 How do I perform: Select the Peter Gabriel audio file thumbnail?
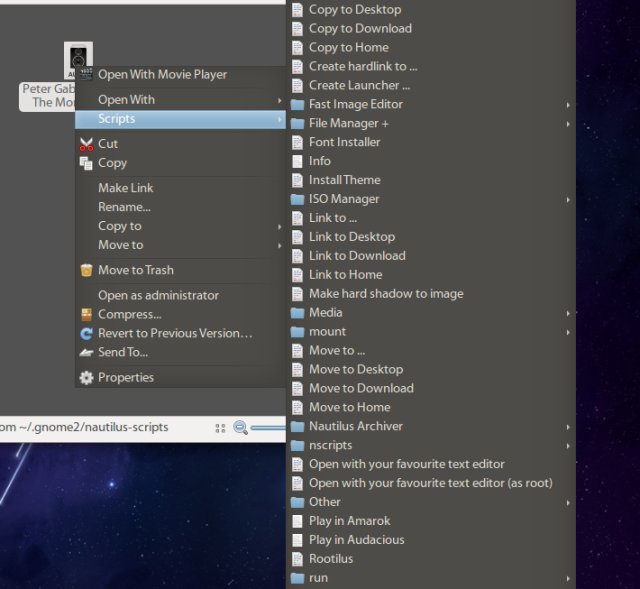point(78,60)
